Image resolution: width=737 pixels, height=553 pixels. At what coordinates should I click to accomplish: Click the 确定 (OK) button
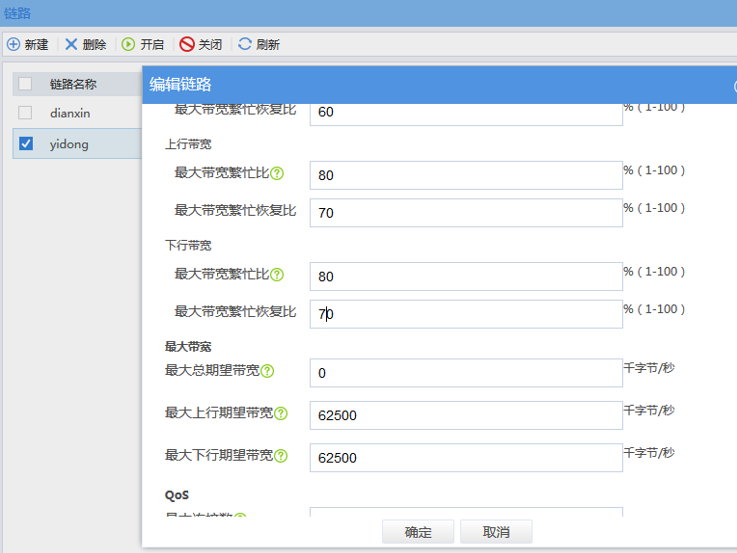tap(418, 531)
